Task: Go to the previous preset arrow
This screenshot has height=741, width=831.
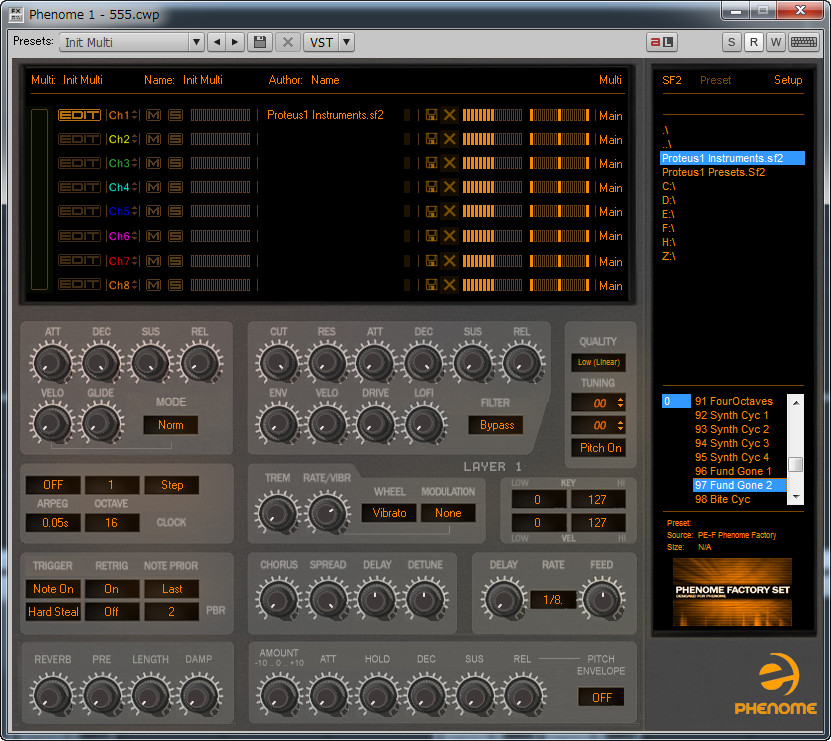Action: [217, 42]
